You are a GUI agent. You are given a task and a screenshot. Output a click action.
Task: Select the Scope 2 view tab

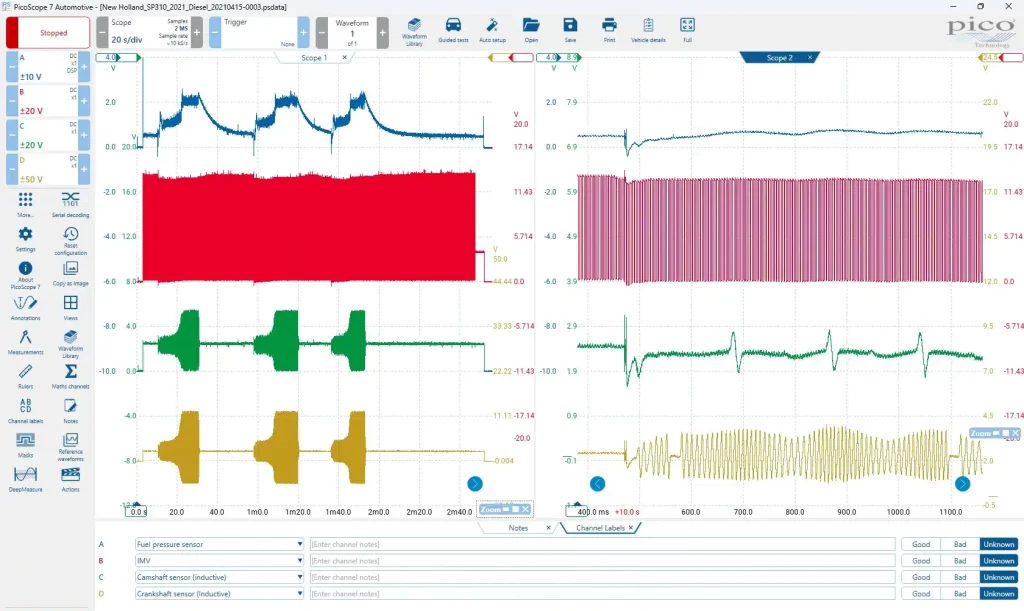[779, 58]
